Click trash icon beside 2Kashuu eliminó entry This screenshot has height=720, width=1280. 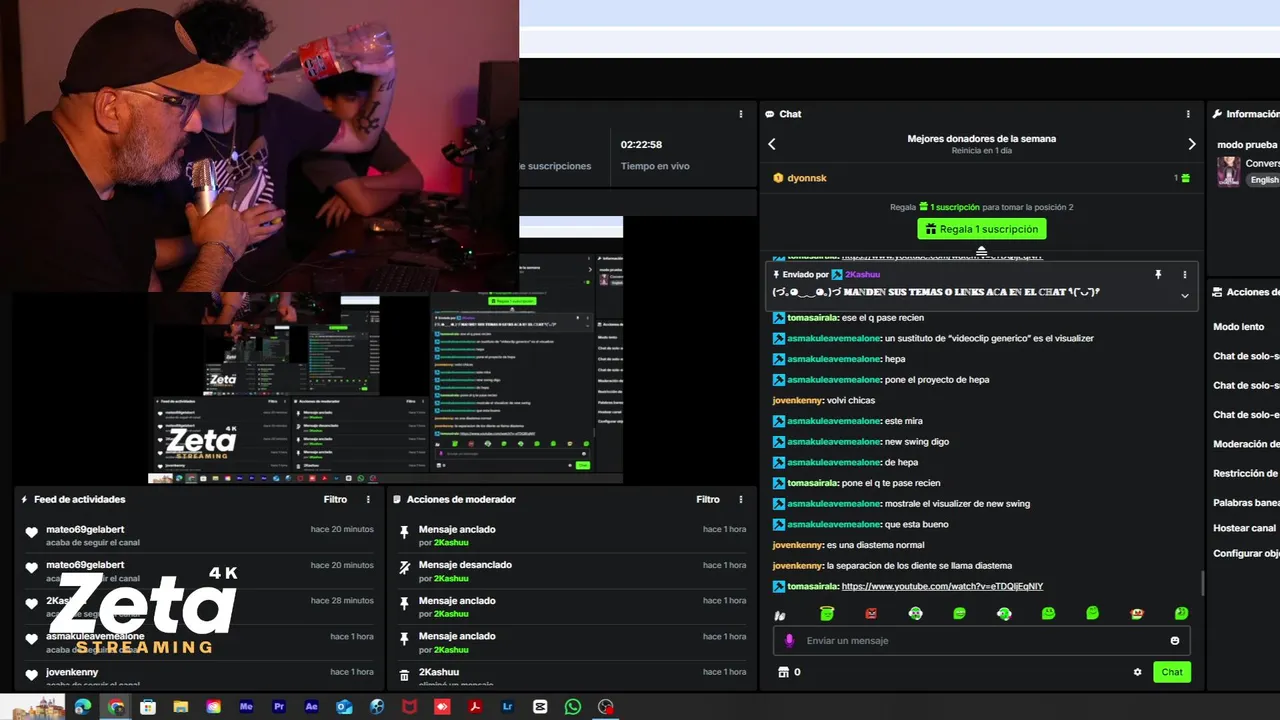coord(404,675)
